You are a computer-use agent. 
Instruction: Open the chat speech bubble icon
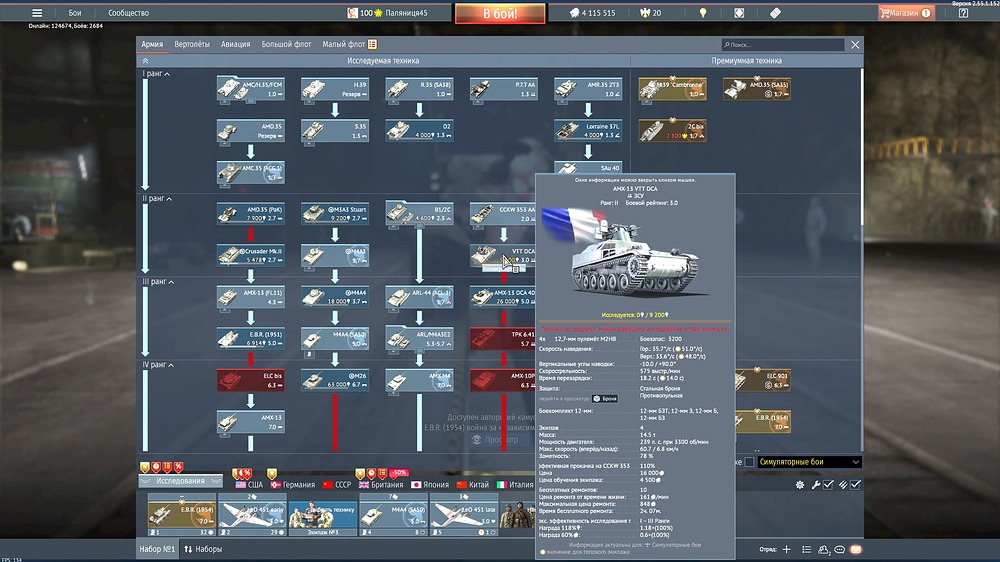(x=839, y=549)
